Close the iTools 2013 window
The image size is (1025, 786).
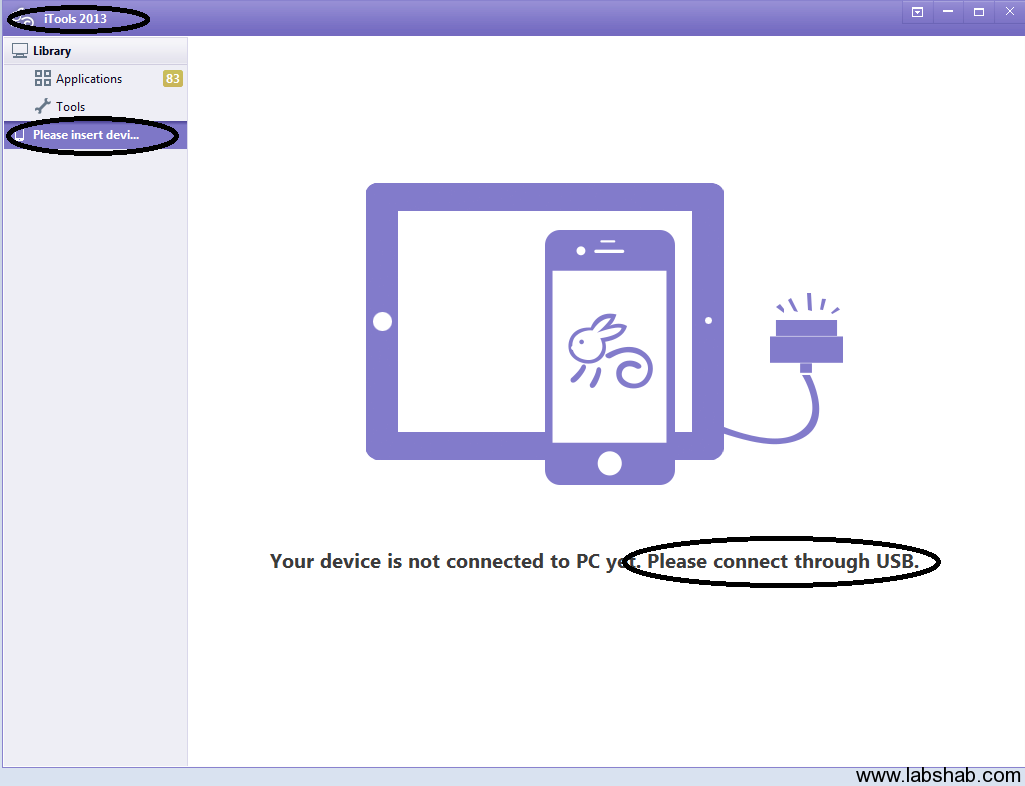[1009, 12]
